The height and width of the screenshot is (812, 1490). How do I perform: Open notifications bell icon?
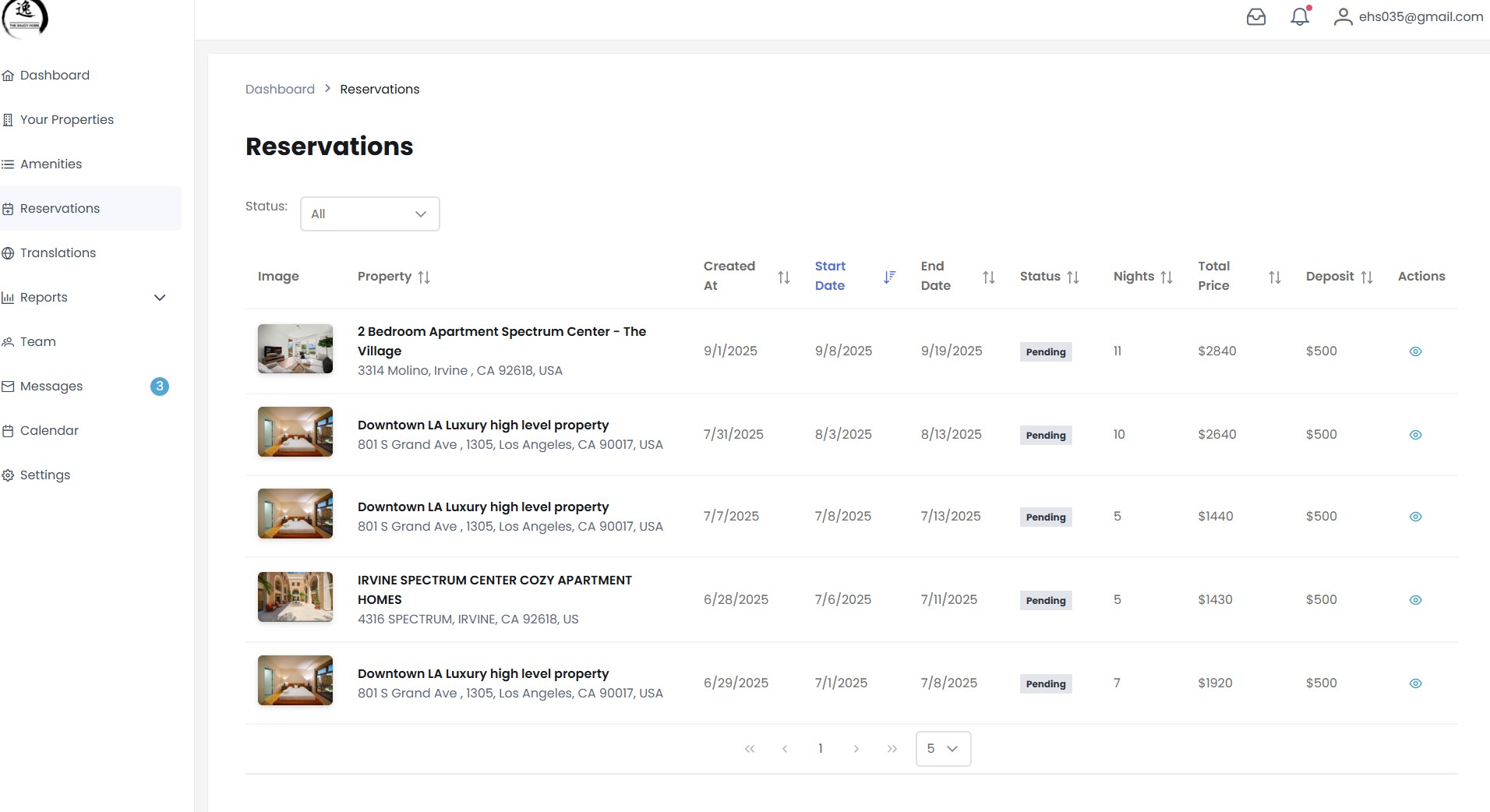(1299, 17)
